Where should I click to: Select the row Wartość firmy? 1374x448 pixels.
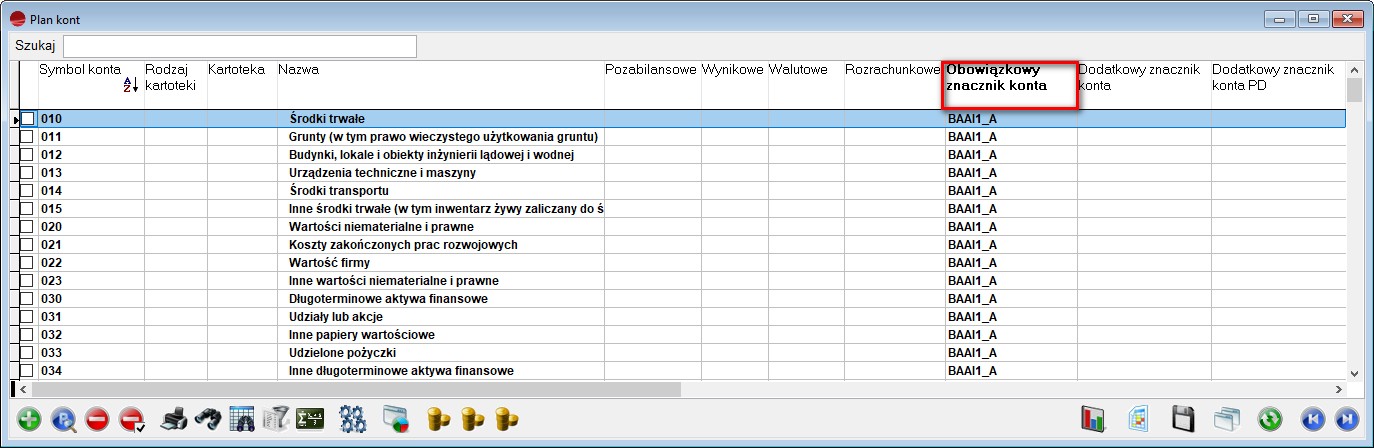[x=440, y=263]
